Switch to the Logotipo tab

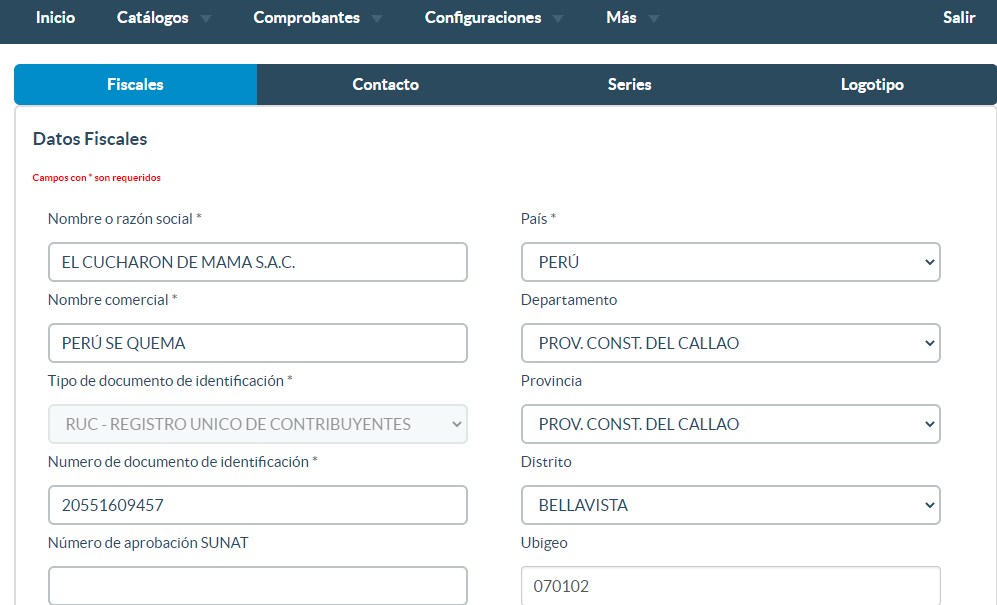pos(872,85)
